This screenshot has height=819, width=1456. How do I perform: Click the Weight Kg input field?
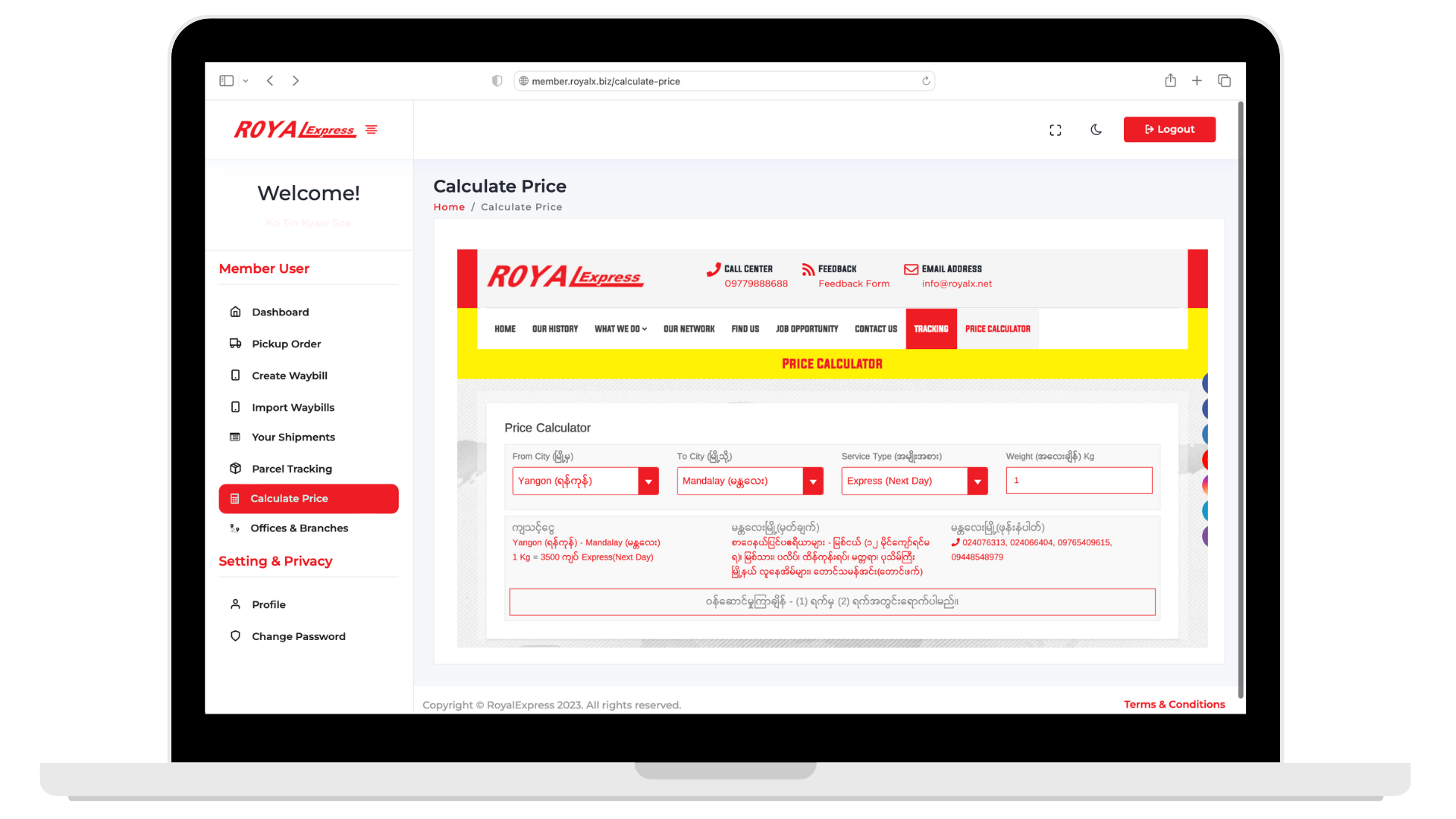pyautogui.click(x=1079, y=481)
